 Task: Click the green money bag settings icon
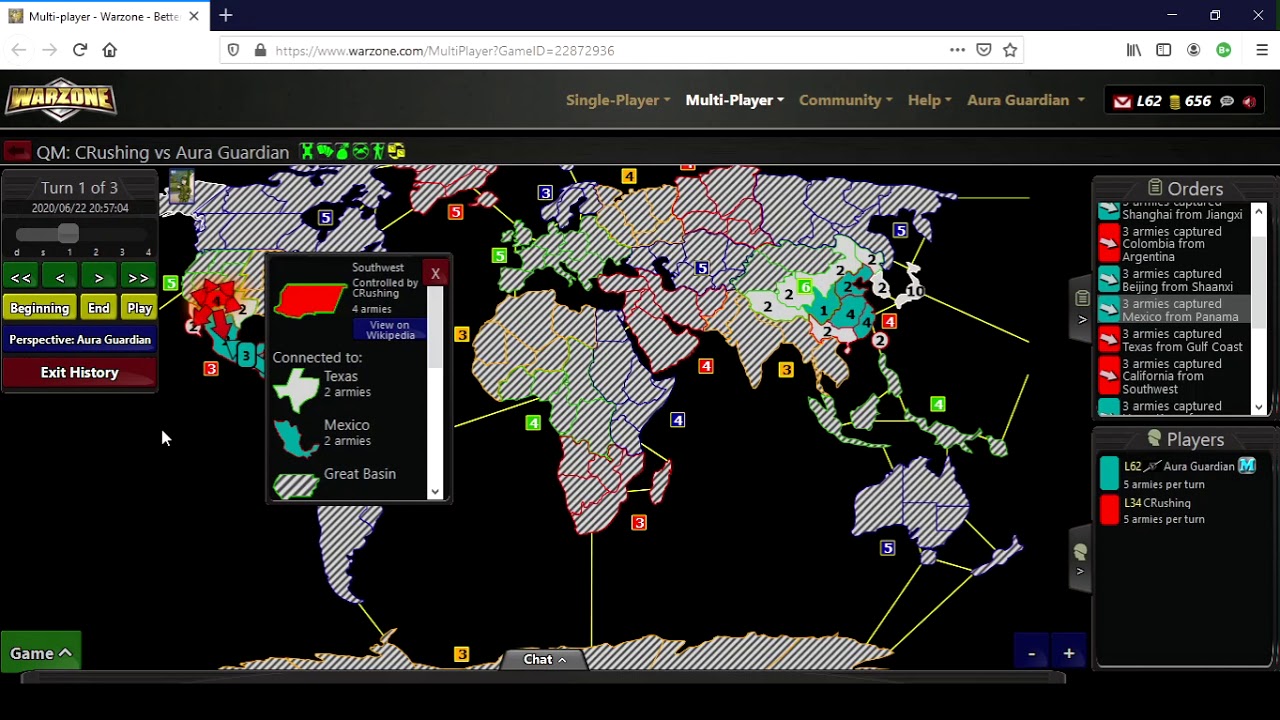[x=342, y=152]
